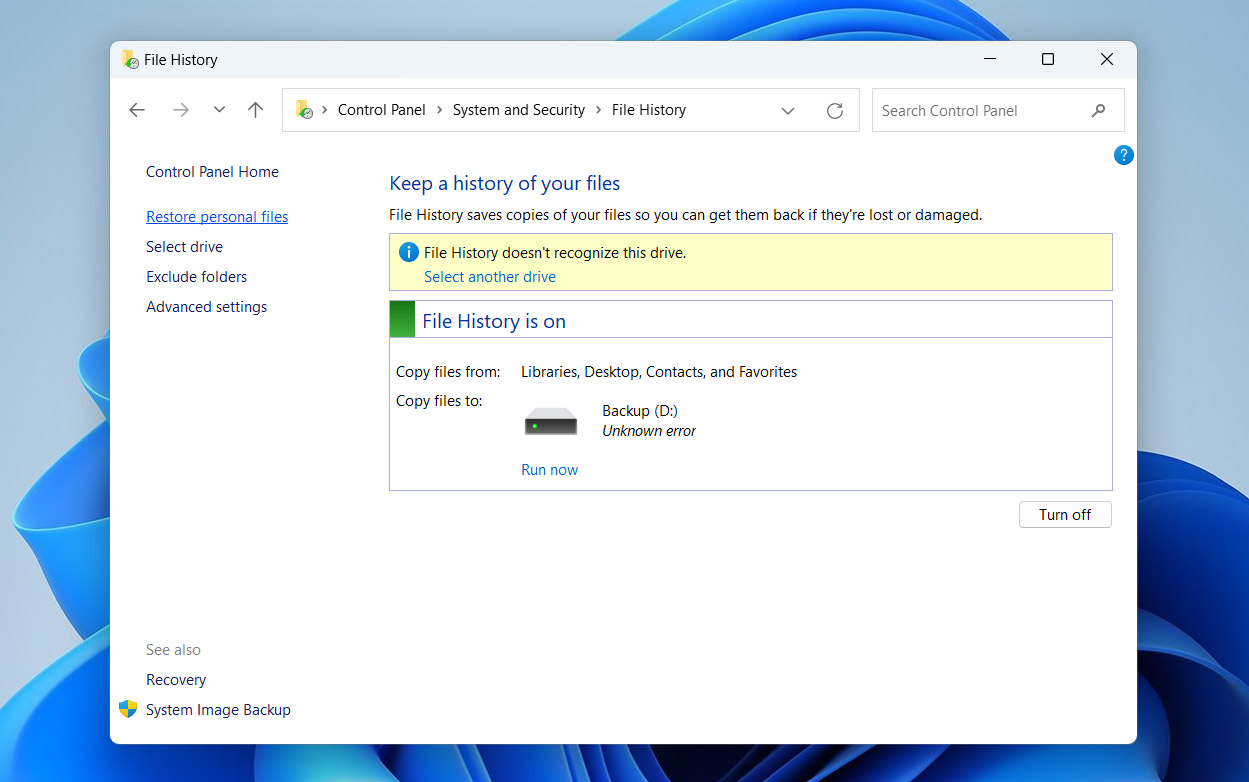This screenshot has width=1249, height=782.
Task: Click File History title bar icon
Action: [x=130, y=59]
